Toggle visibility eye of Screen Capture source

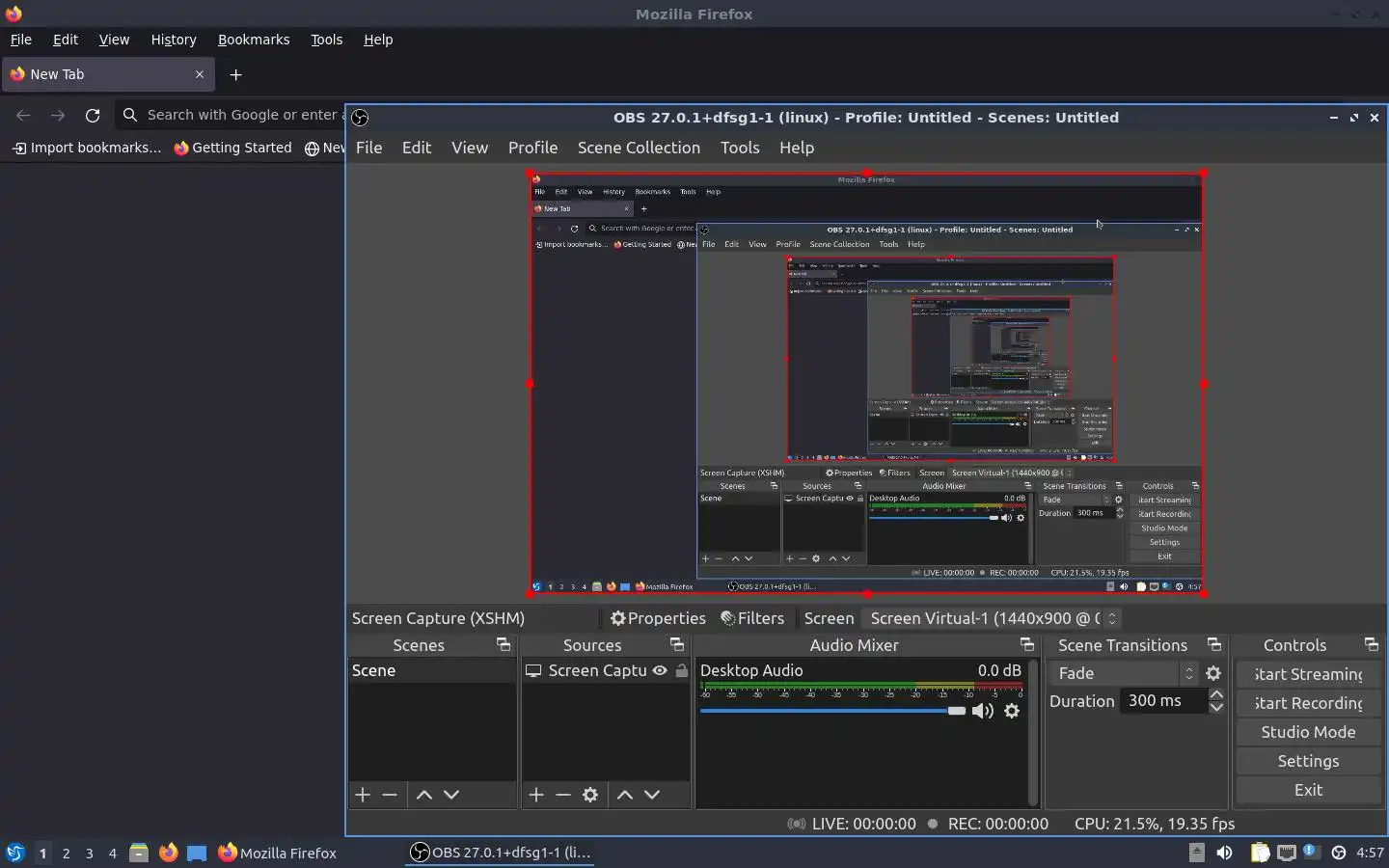660,670
